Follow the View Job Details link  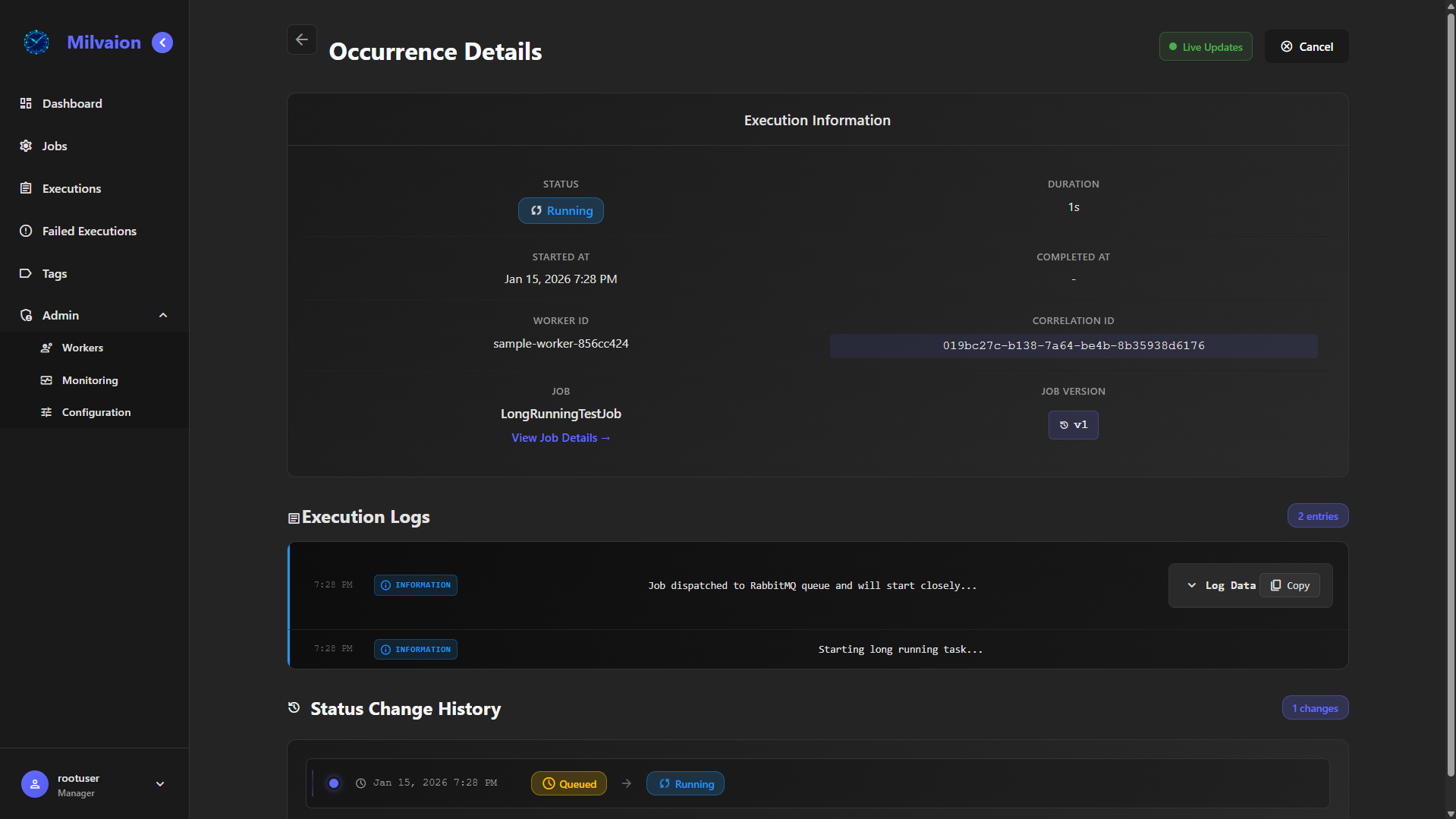tap(560, 438)
